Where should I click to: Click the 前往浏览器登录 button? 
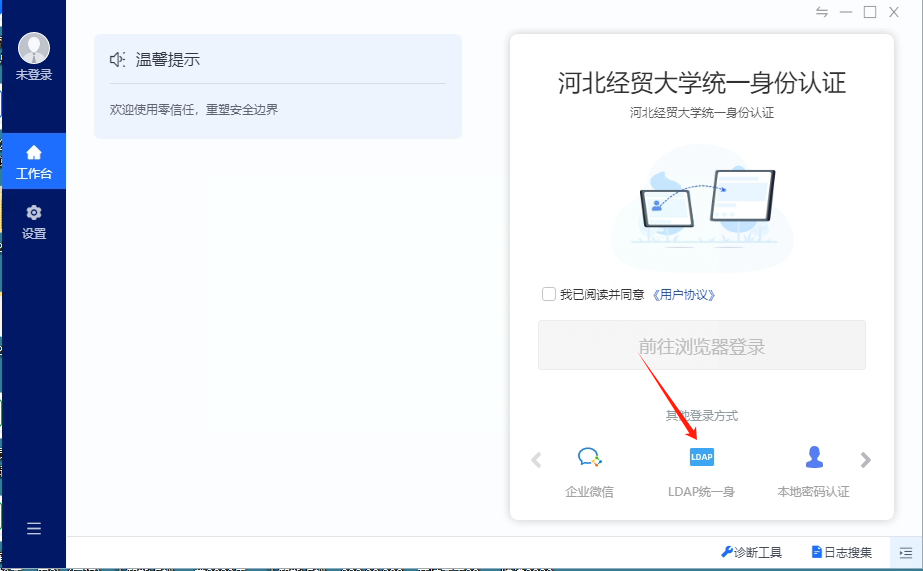[702, 346]
